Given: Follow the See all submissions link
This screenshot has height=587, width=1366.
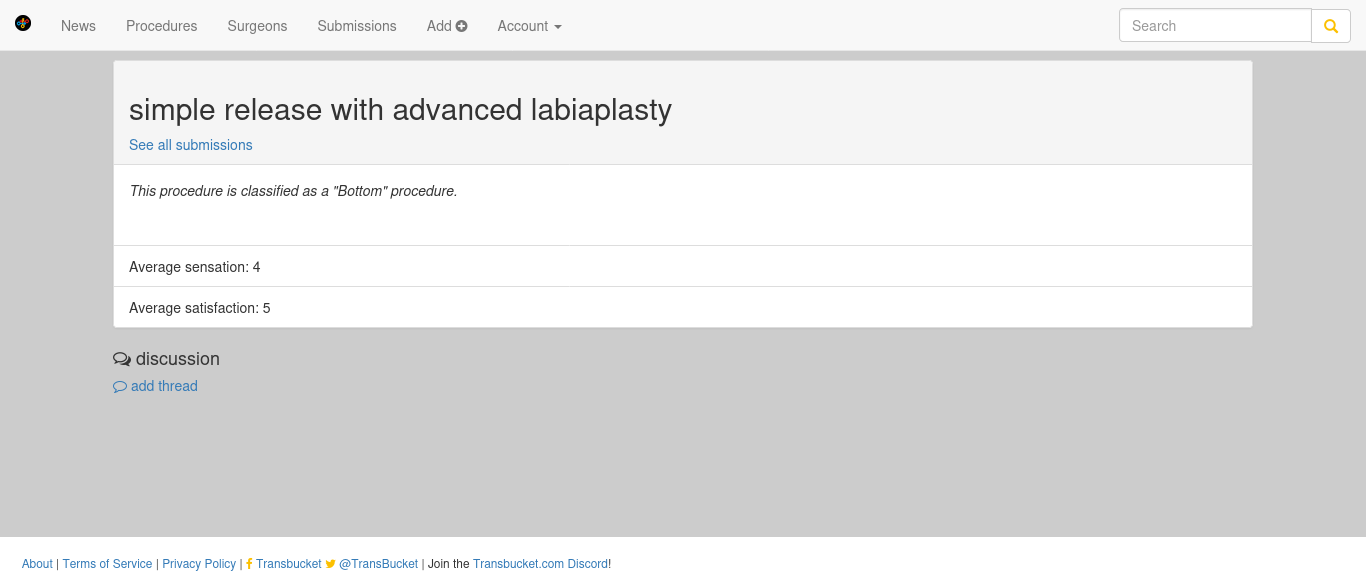Looking at the screenshot, I should 191,145.
